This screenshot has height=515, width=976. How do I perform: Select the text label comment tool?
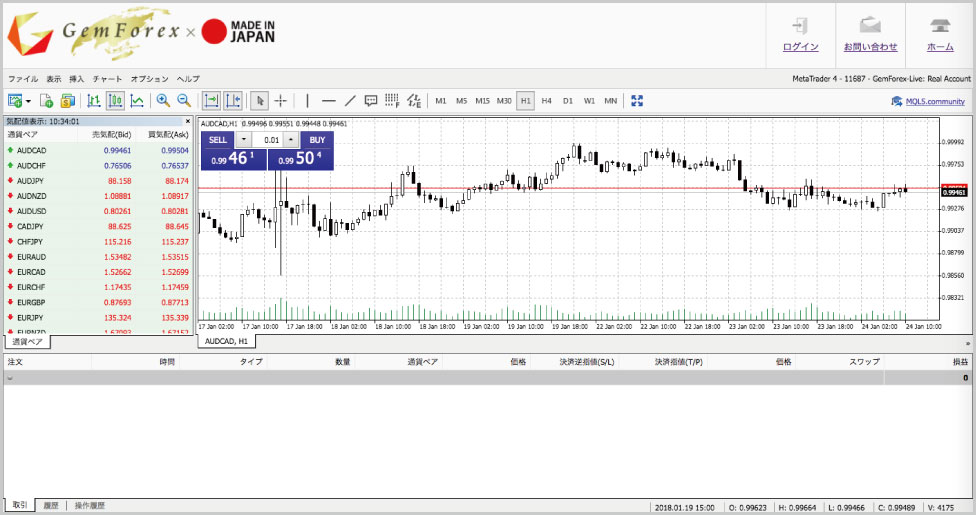click(x=371, y=100)
